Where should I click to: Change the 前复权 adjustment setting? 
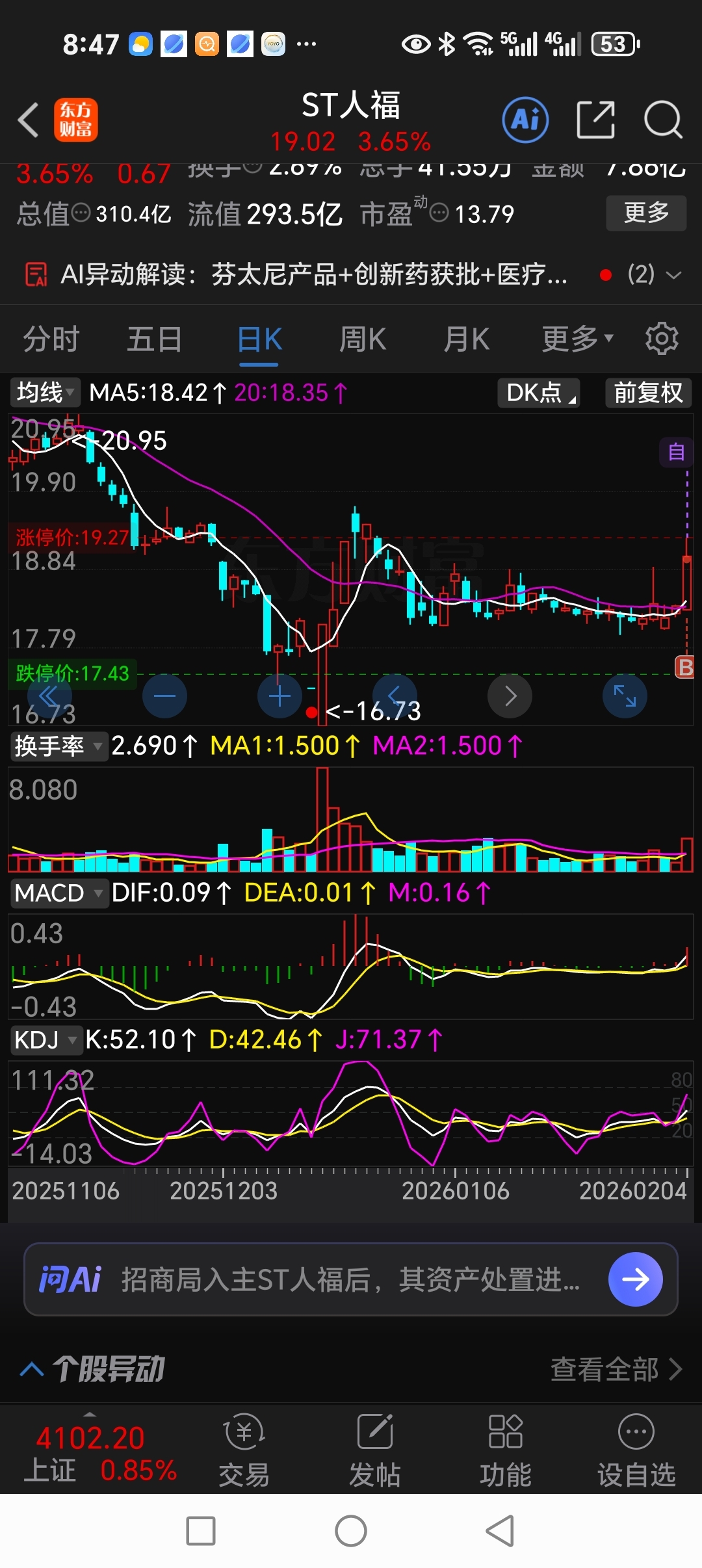click(649, 393)
